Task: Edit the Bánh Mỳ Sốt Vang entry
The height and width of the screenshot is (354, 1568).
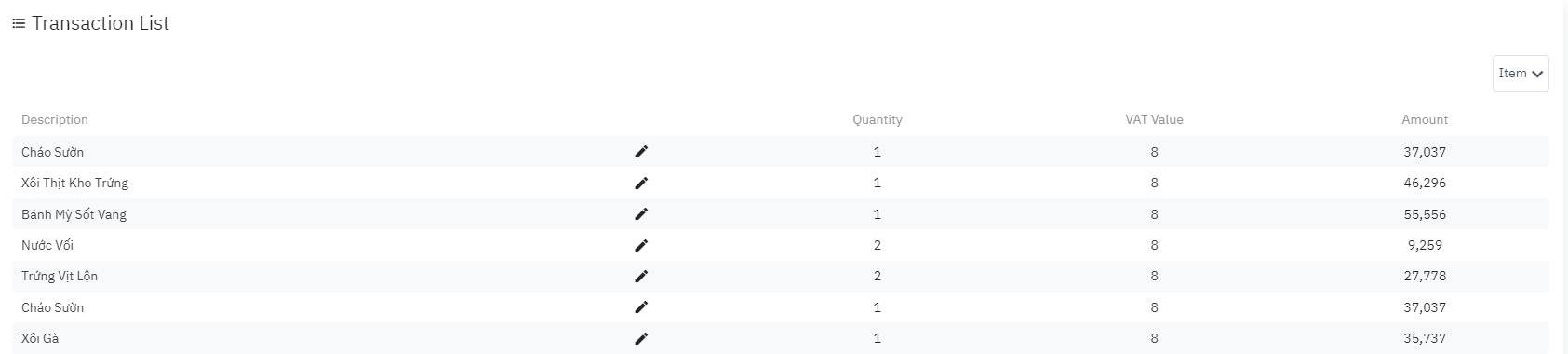Action: pyautogui.click(x=640, y=214)
